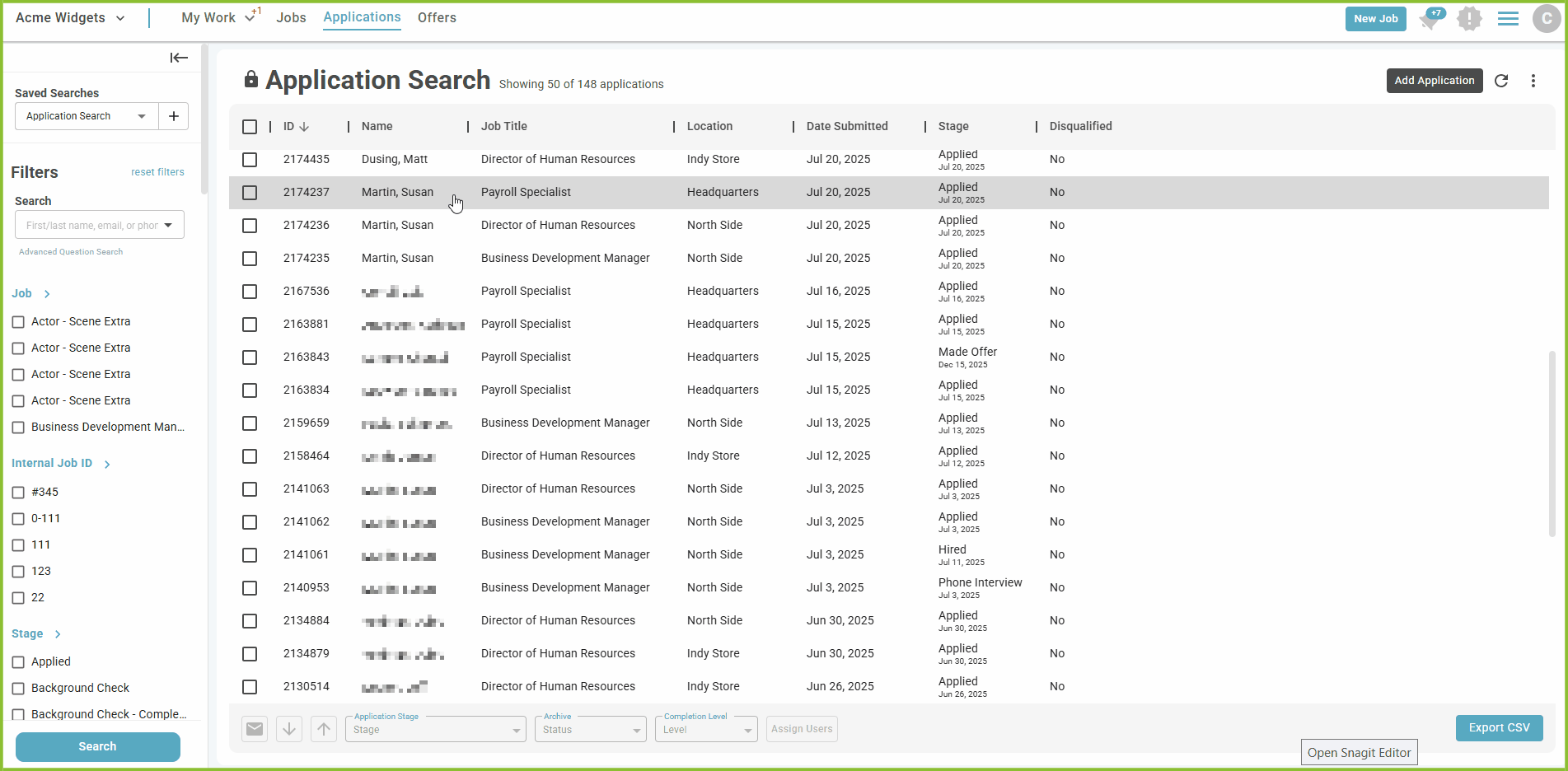Image resolution: width=1568 pixels, height=771 pixels.
Task: Go to the Jobs tab
Action: click(x=291, y=18)
